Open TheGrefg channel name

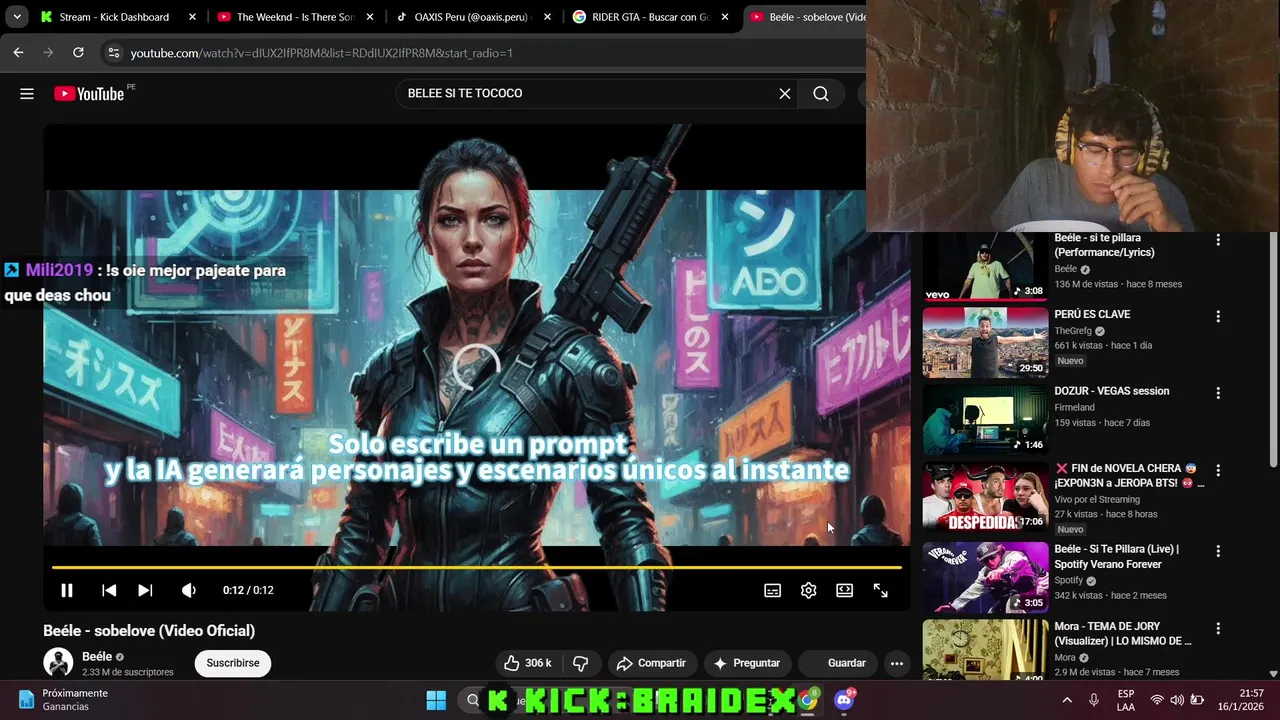[x=1073, y=331]
